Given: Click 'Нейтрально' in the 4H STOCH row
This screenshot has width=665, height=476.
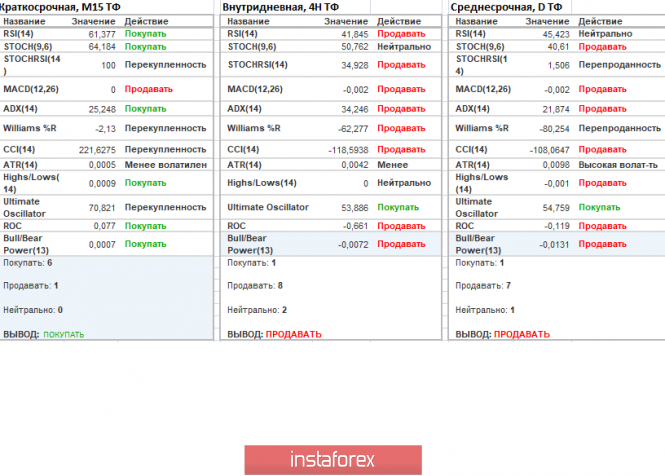Looking at the screenshot, I should pos(404,47).
